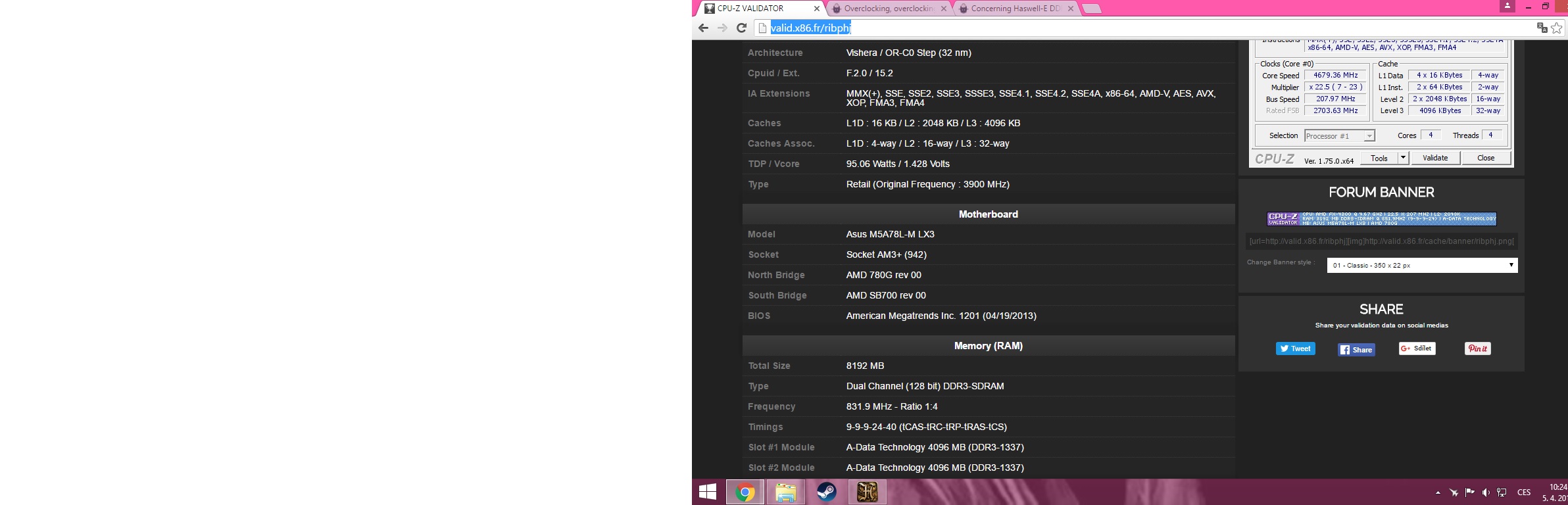The image size is (1568, 505).
Task: Share the validation on Google Plus
Action: [x=1417, y=349]
